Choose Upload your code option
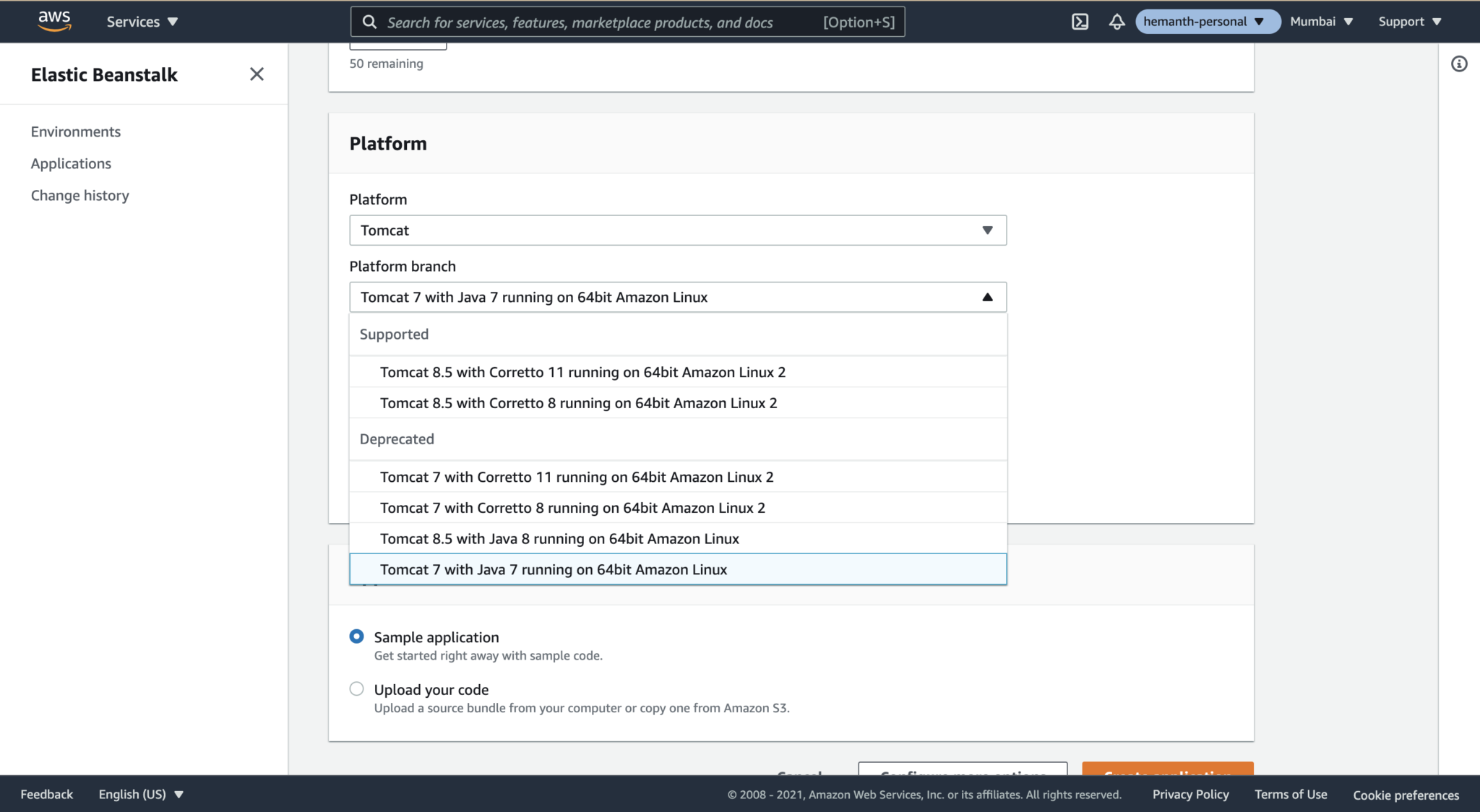The width and height of the screenshot is (1480, 812). coord(356,688)
